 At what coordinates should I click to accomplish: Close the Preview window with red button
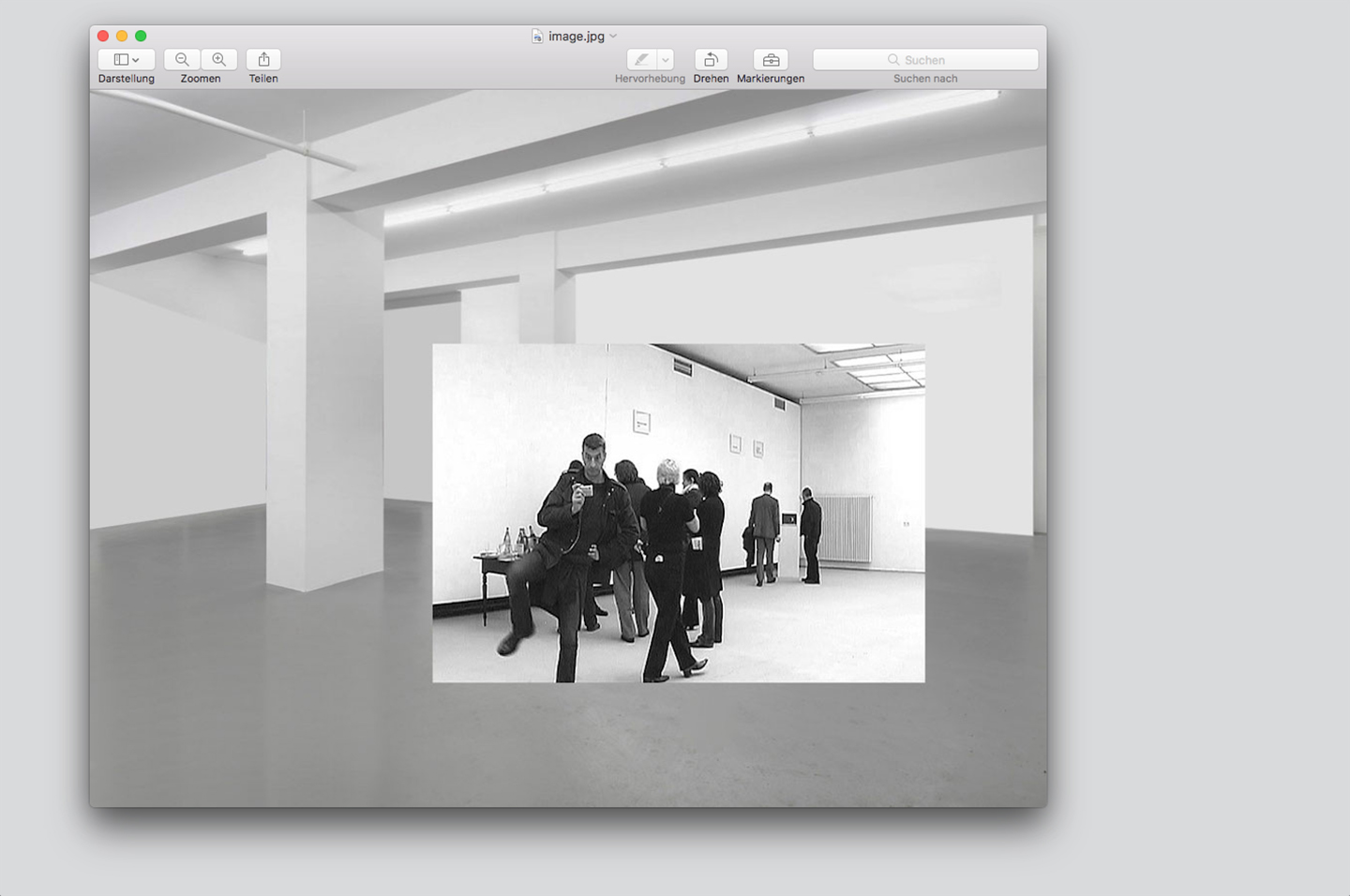(103, 36)
